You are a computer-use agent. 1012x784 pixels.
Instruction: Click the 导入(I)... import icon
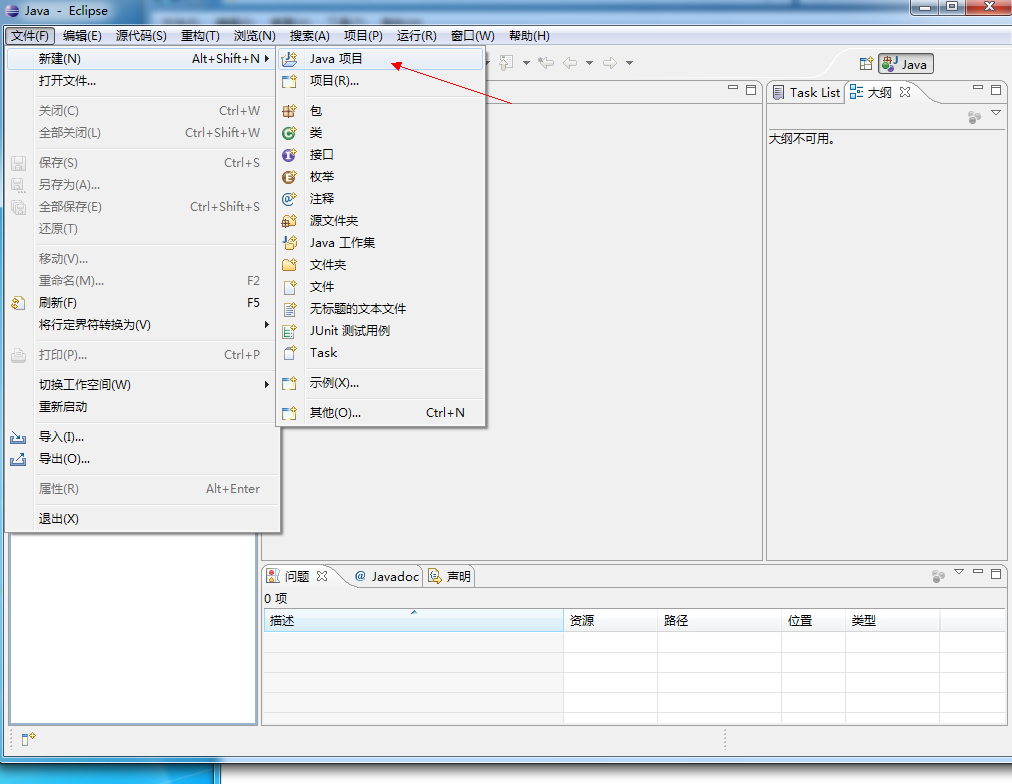(x=18, y=437)
